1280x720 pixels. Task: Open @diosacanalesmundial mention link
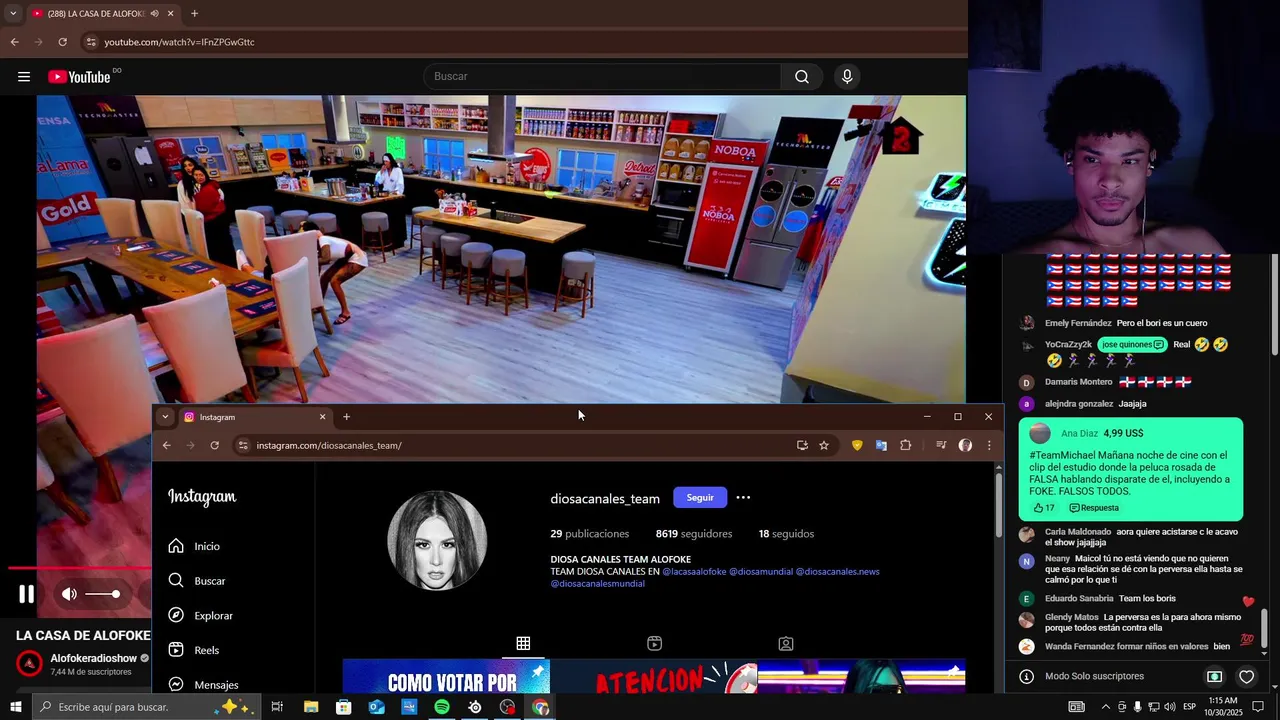tap(598, 584)
